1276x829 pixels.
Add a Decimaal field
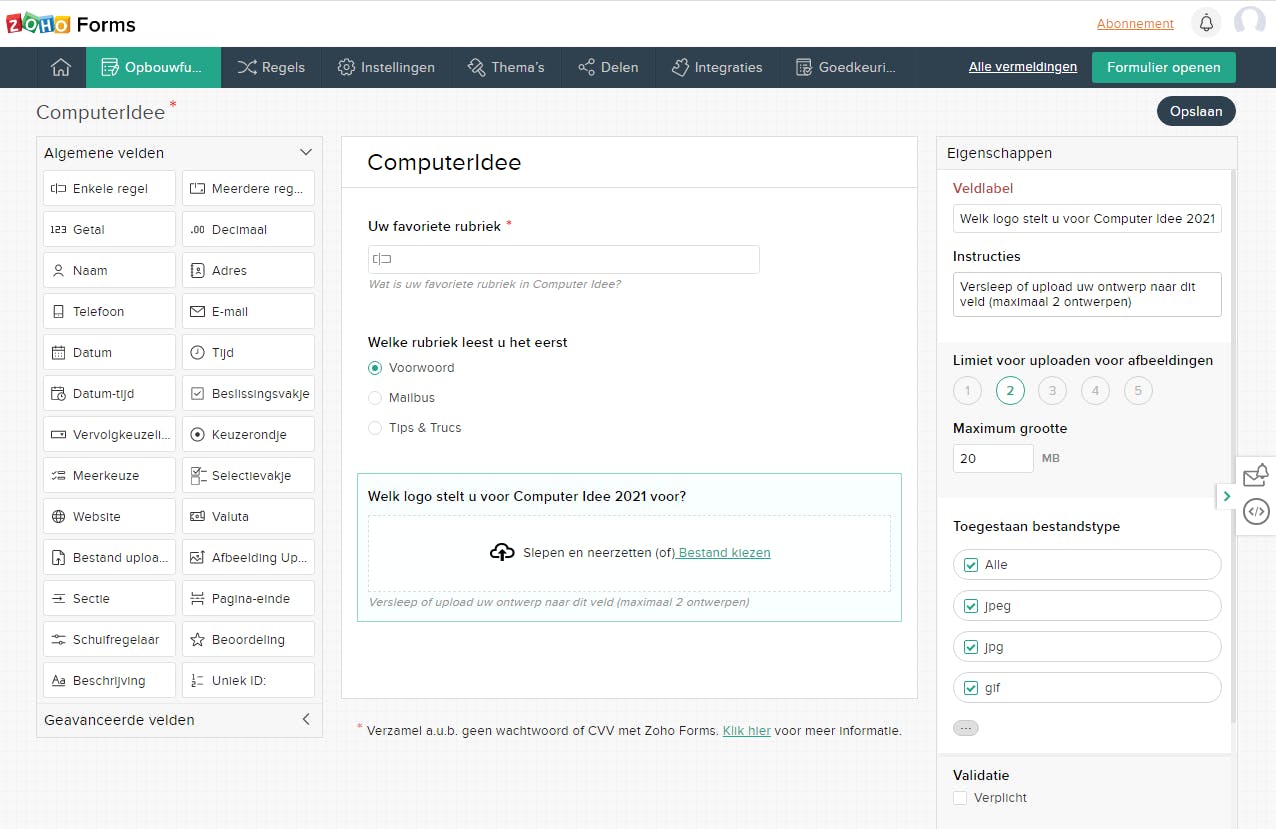249,229
